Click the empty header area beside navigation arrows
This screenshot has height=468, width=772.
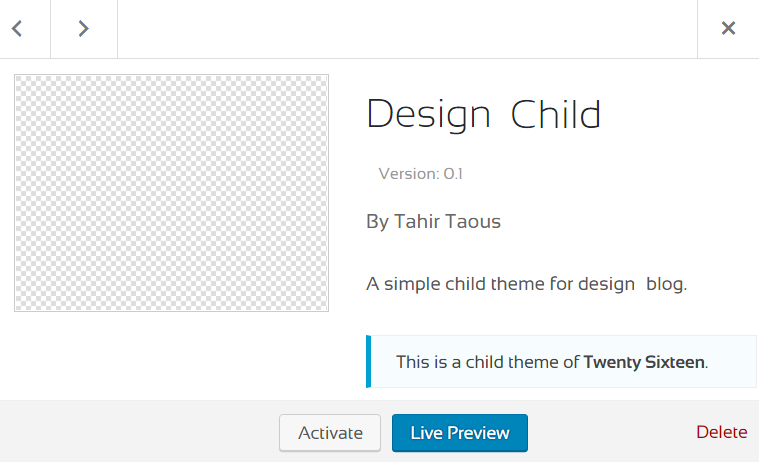point(408,29)
